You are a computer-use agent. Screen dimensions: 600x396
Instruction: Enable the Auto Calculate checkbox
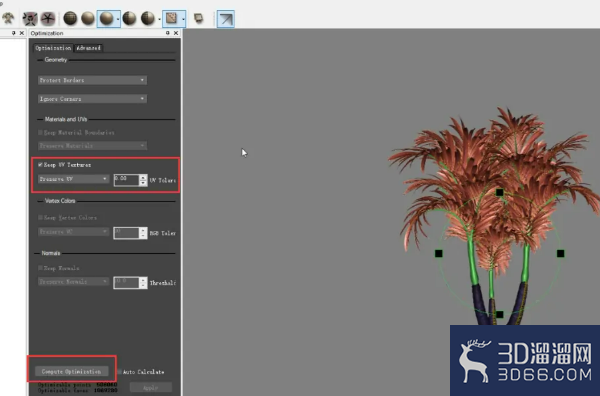click(x=119, y=372)
